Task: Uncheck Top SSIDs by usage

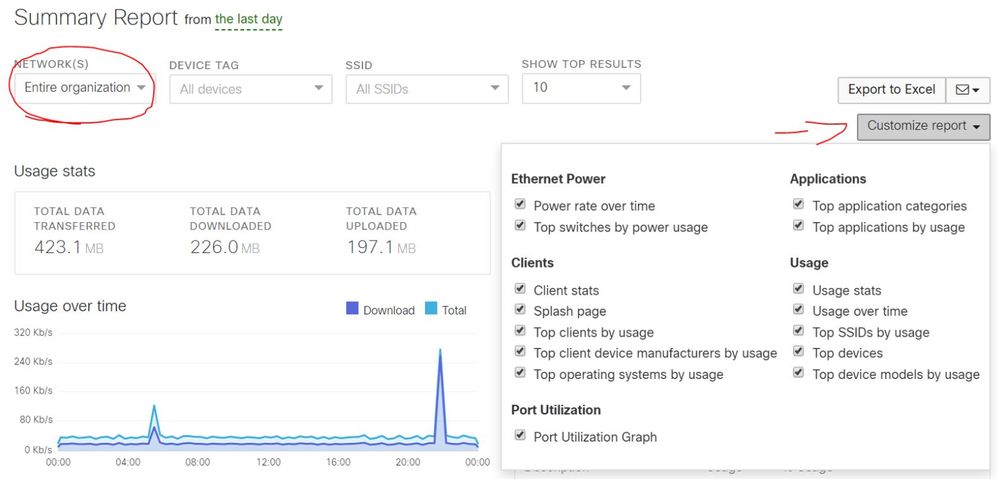Action: pyautogui.click(x=798, y=331)
